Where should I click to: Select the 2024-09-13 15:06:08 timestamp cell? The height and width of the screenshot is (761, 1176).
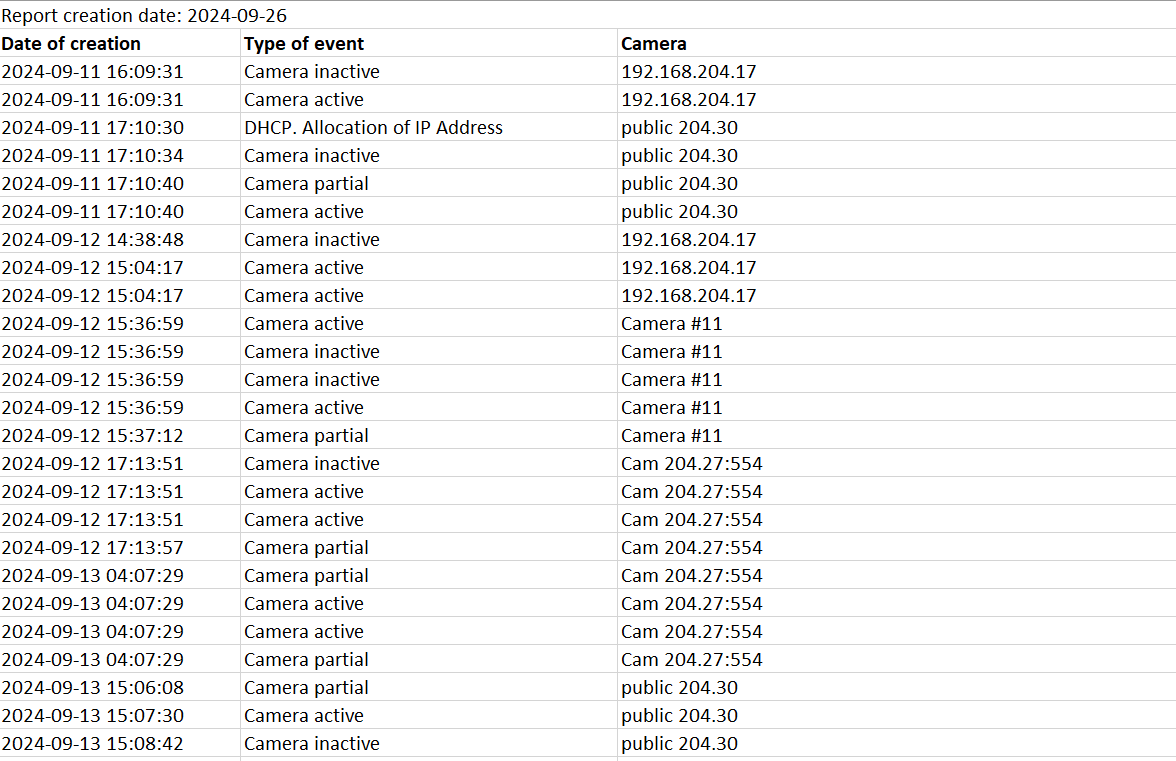click(92, 688)
